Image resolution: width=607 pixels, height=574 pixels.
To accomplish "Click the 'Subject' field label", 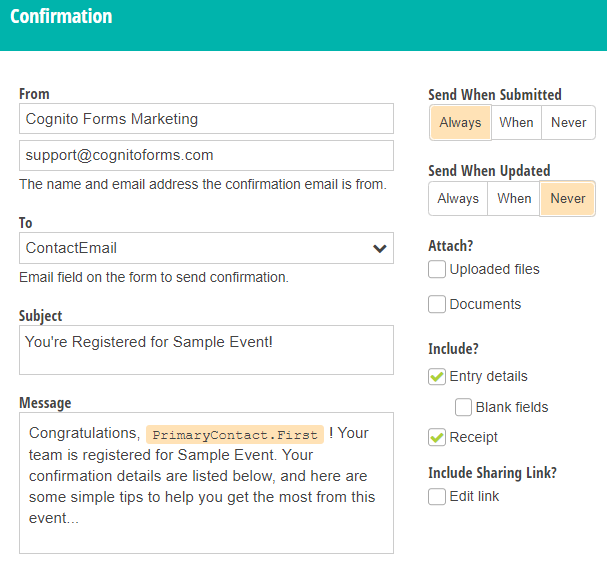I will [x=41, y=316].
